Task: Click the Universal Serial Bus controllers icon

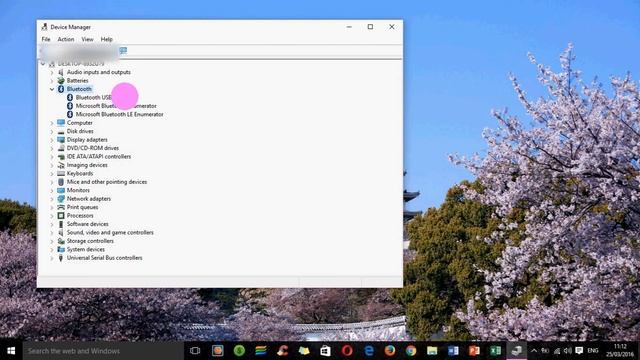Action: [x=61, y=258]
